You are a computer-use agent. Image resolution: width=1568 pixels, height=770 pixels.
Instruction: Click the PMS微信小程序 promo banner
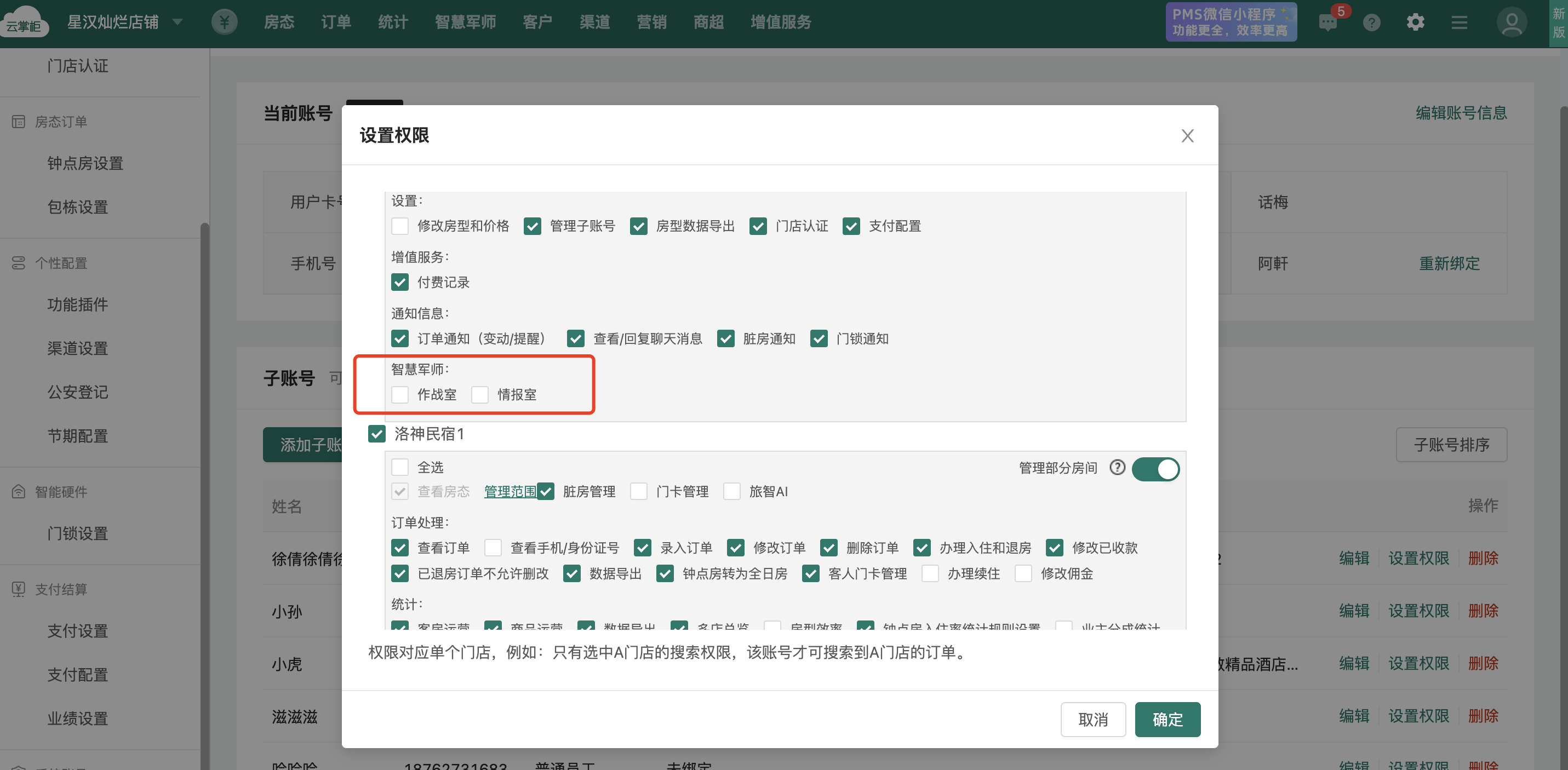click(x=1231, y=22)
